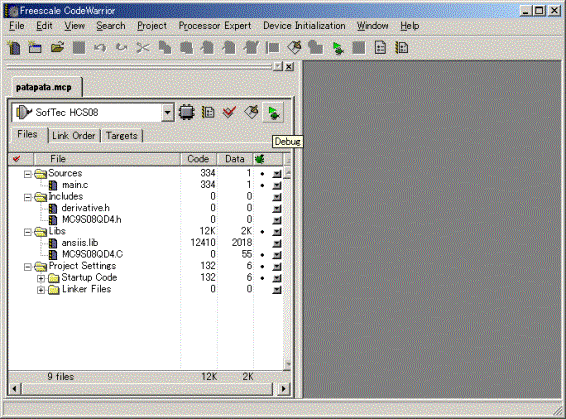Select the patapata.mcp project tab
The image size is (566, 419).
44,87
